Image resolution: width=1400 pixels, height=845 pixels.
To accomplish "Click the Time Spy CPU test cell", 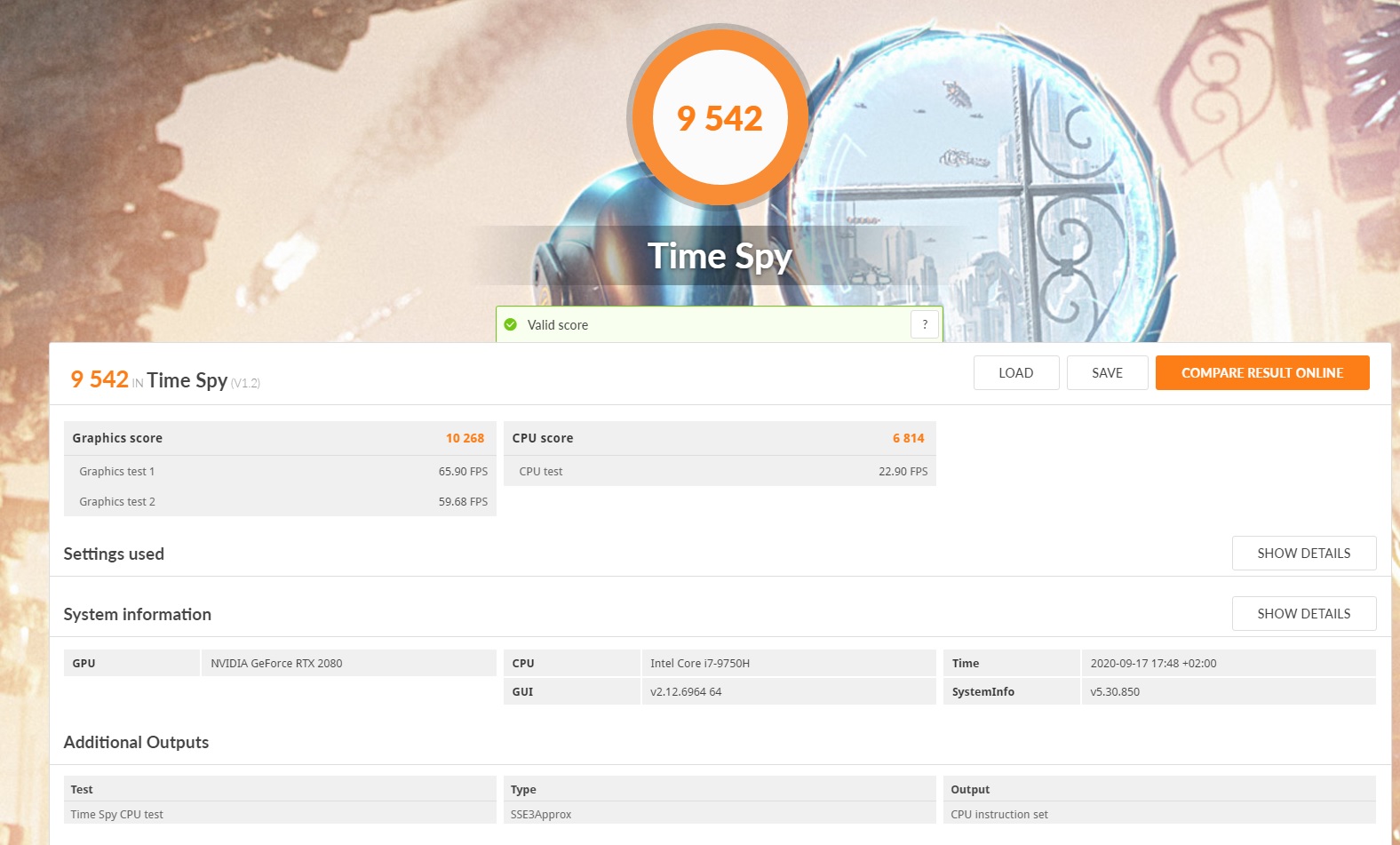I will click(280, 814).
